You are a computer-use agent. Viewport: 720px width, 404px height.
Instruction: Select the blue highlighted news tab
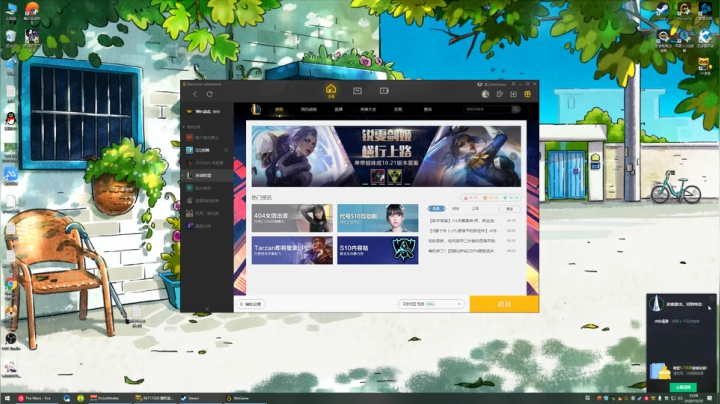436,208
